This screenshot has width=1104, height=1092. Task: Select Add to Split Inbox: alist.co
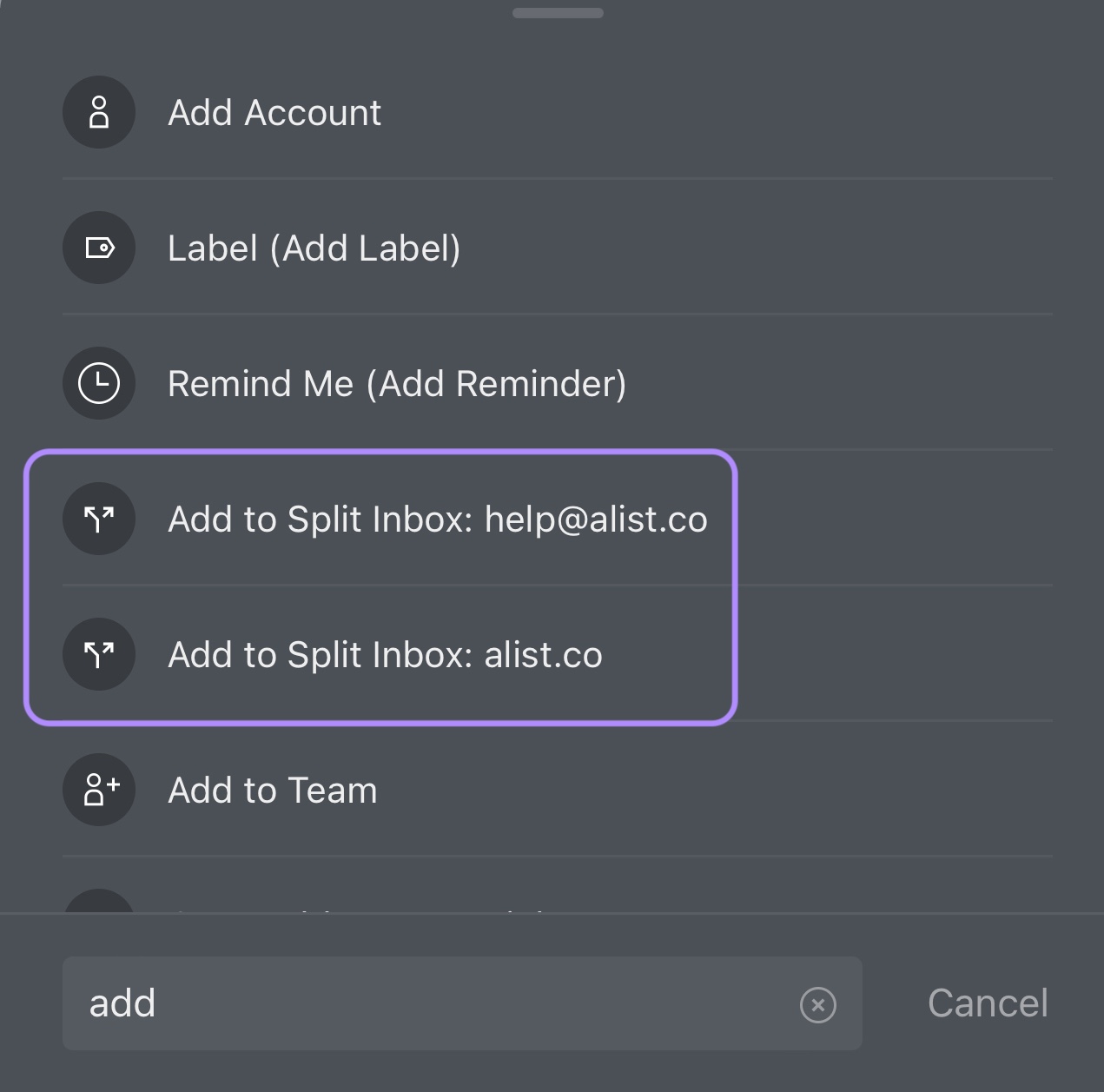pos(558,654)
